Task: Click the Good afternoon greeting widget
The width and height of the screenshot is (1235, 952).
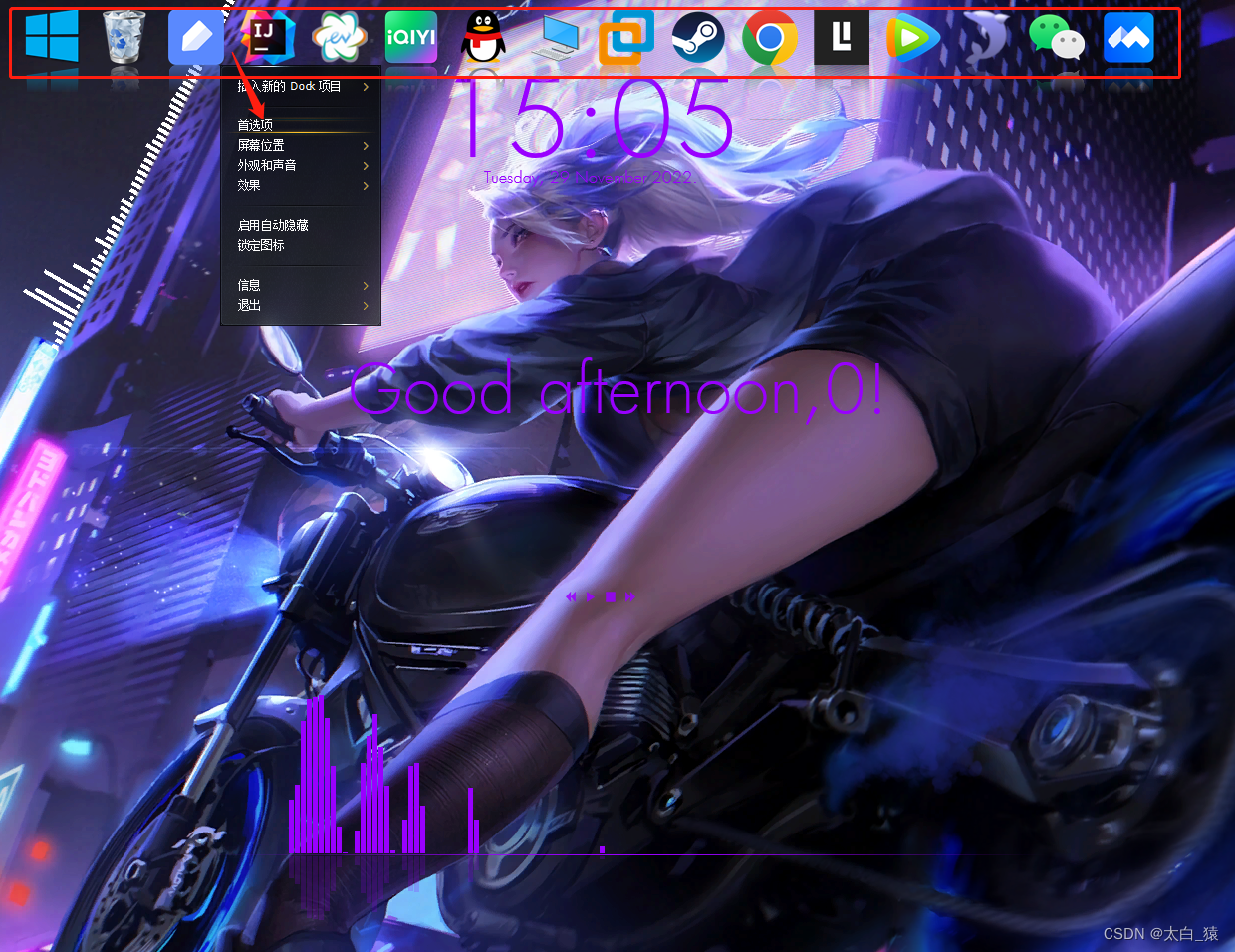Action: pyautogui.click(x=617, y=390)
